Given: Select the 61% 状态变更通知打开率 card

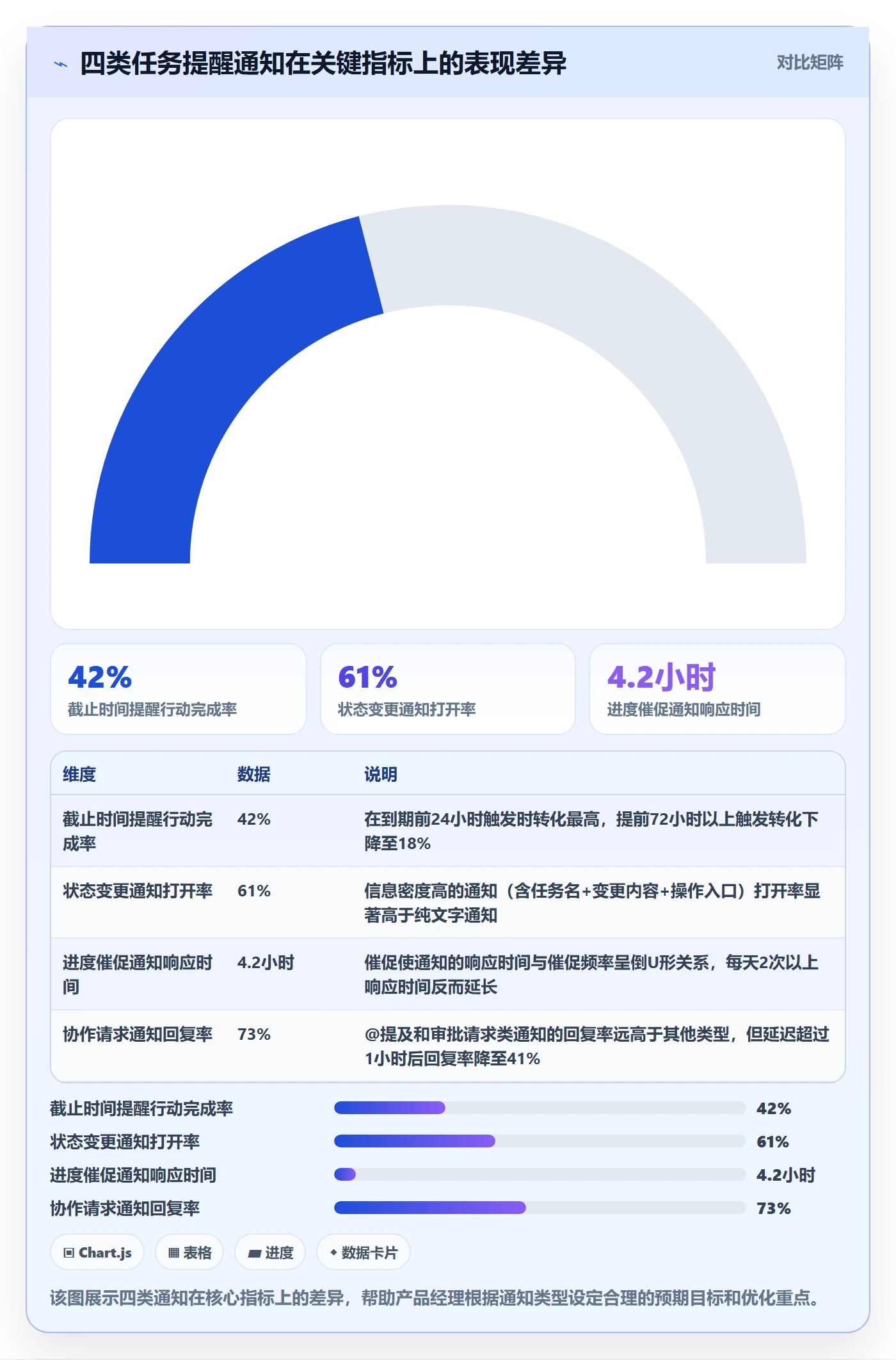Looking at the screenshot, I should coord(448,689).
